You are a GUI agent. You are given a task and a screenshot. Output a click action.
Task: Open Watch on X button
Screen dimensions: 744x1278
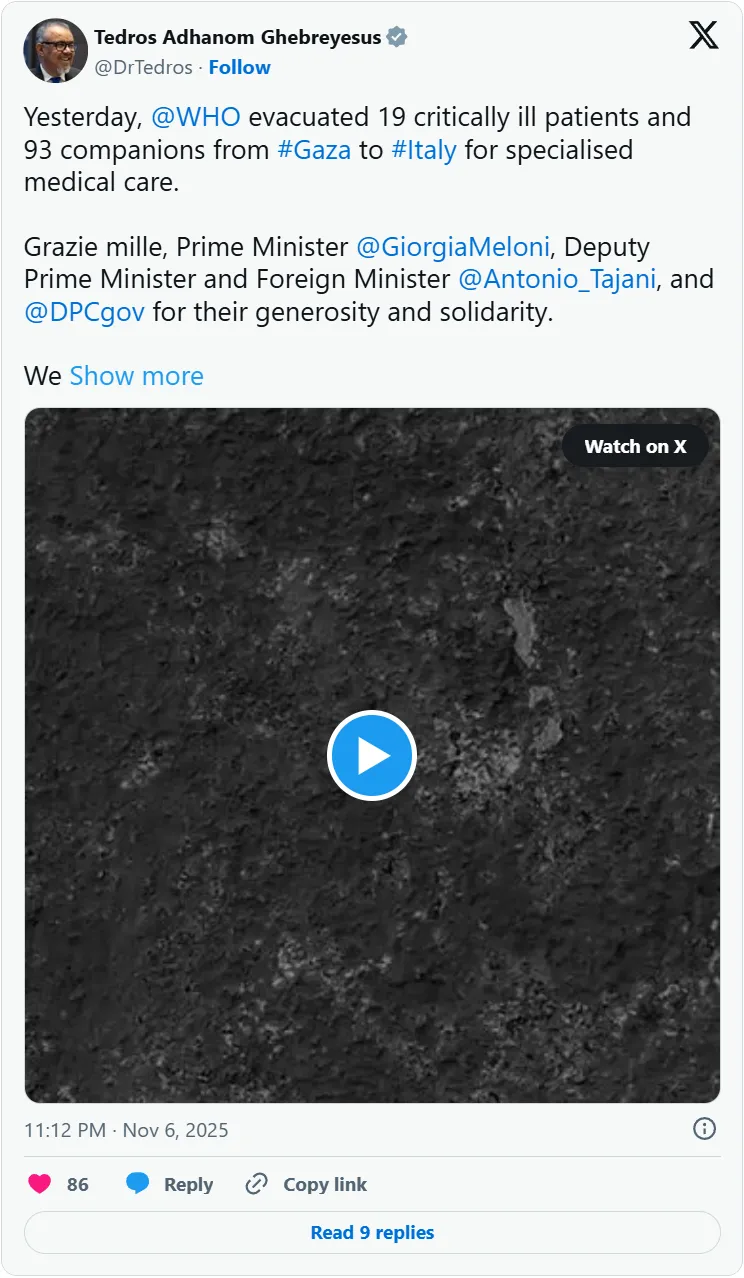pos(635,447)
